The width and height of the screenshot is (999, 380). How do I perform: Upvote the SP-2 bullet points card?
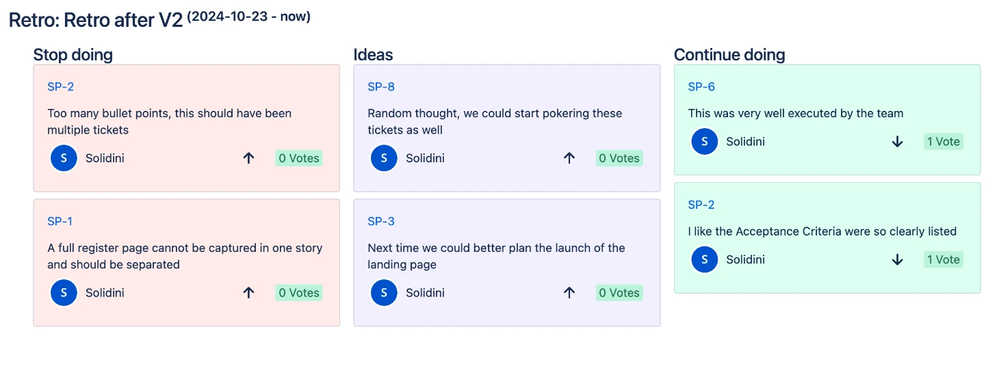coord(248,158)
